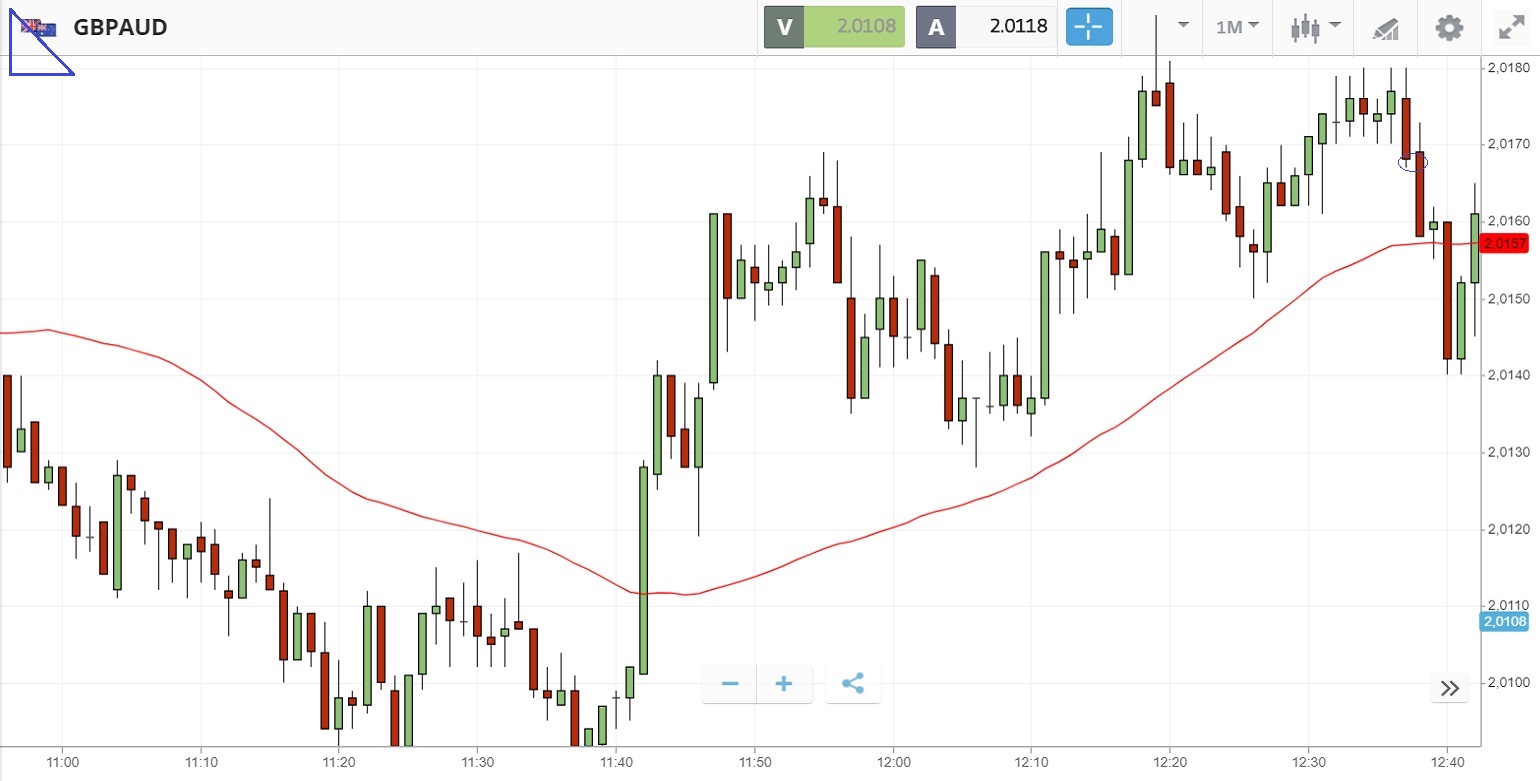This screenshot has height=781, width=1540.
Task: Toggle the blue crosshair cursor button
Action: pos(1089,27)
